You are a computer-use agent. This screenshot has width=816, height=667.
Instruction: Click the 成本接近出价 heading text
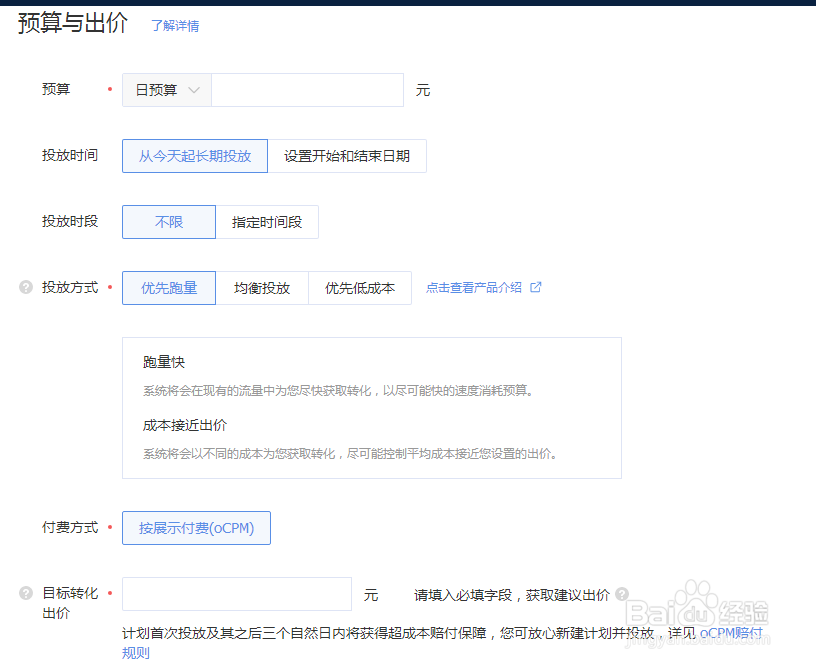point(185,426)
